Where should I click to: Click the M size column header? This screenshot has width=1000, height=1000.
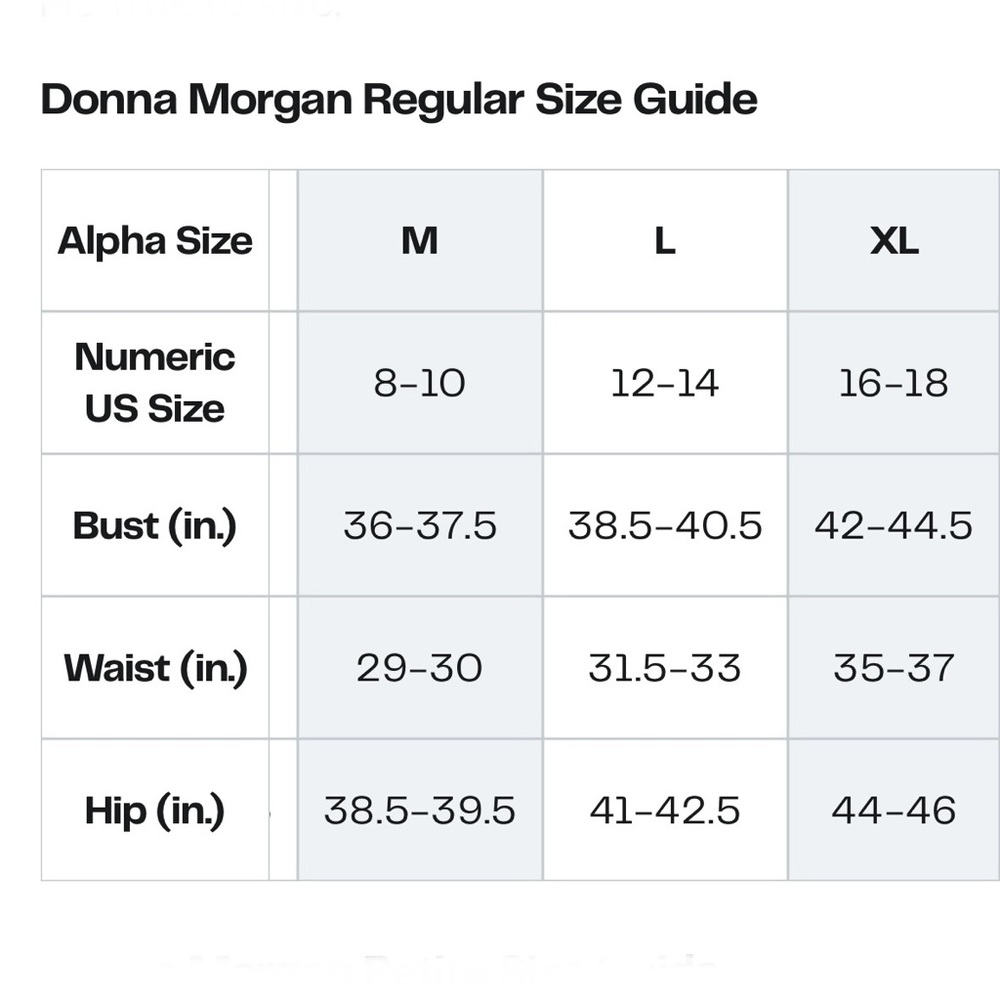coord(420,240)
